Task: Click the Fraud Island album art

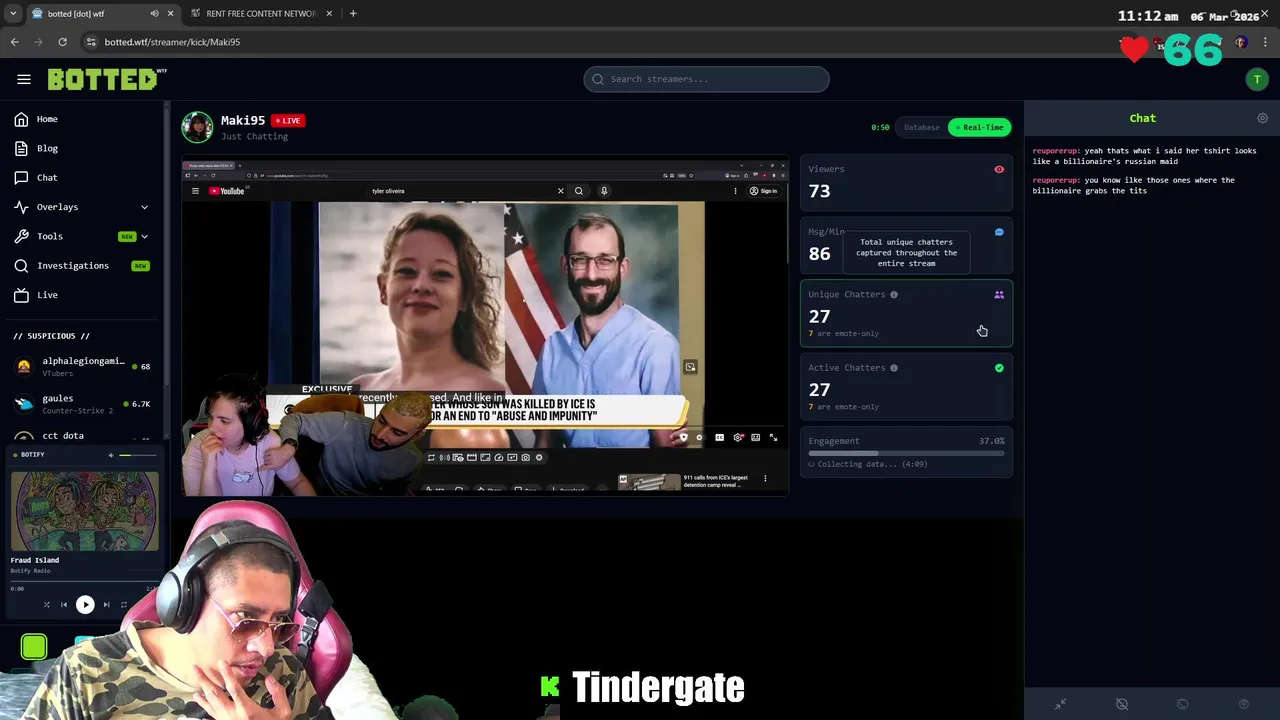Action: click(x=84, y=510)
